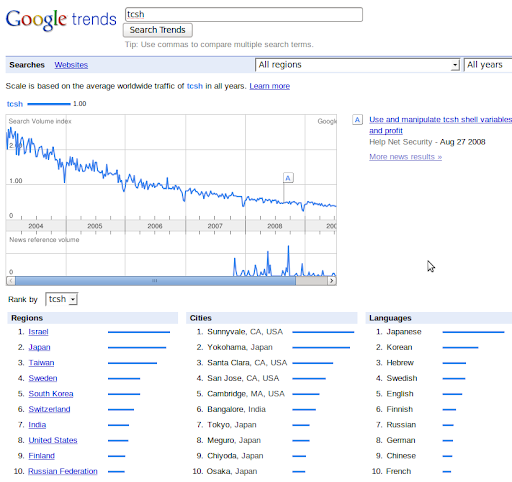Open the South Korea region link
512x482 pixels.
click(51, 394)
